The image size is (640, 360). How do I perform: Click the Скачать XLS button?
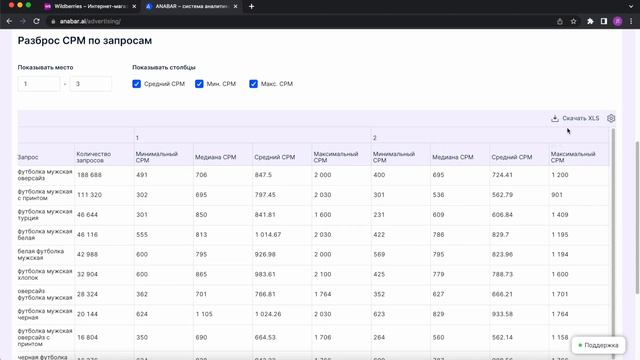[x=575, y=118]
